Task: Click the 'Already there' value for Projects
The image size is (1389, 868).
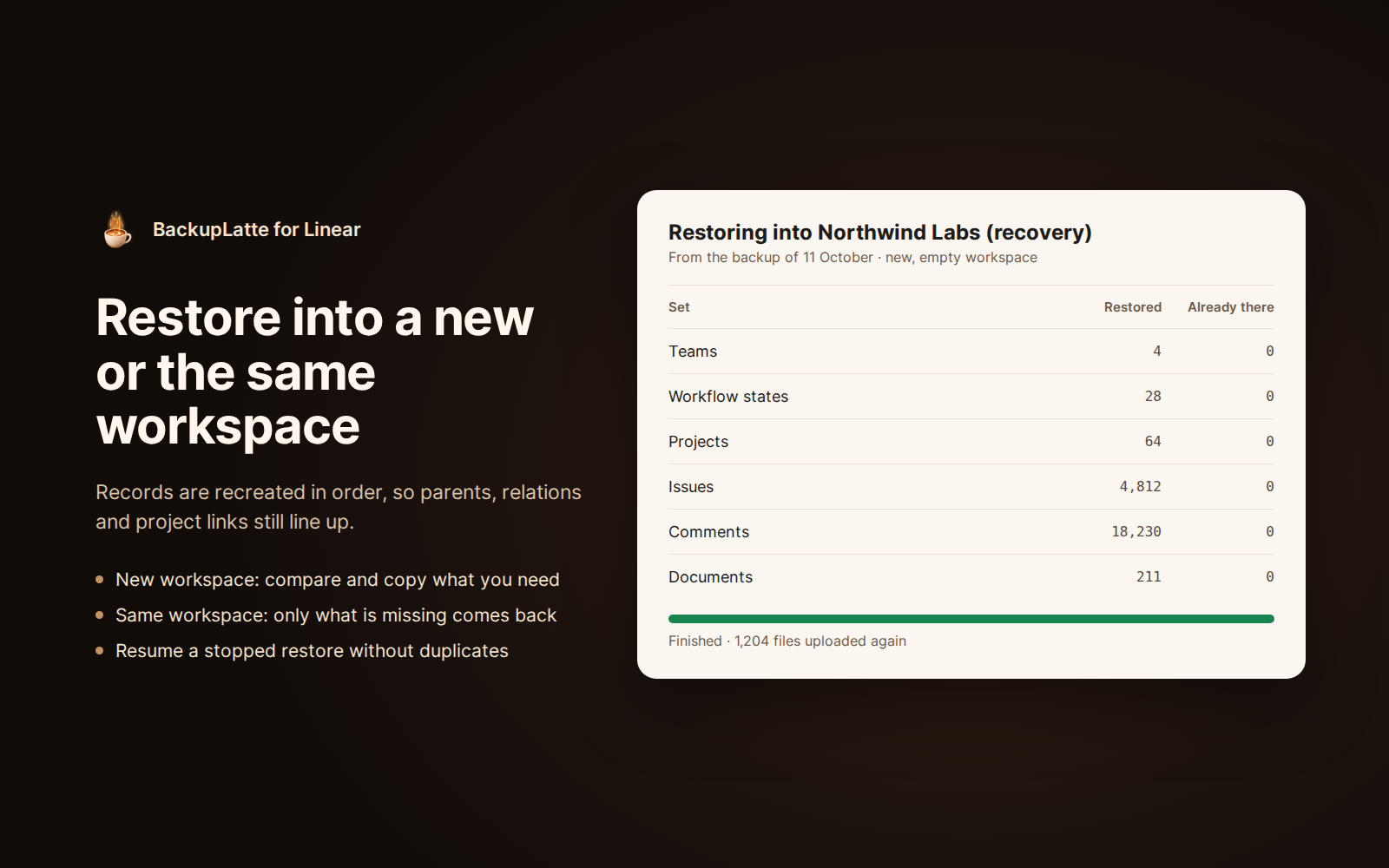Action: click(1270, 442)
